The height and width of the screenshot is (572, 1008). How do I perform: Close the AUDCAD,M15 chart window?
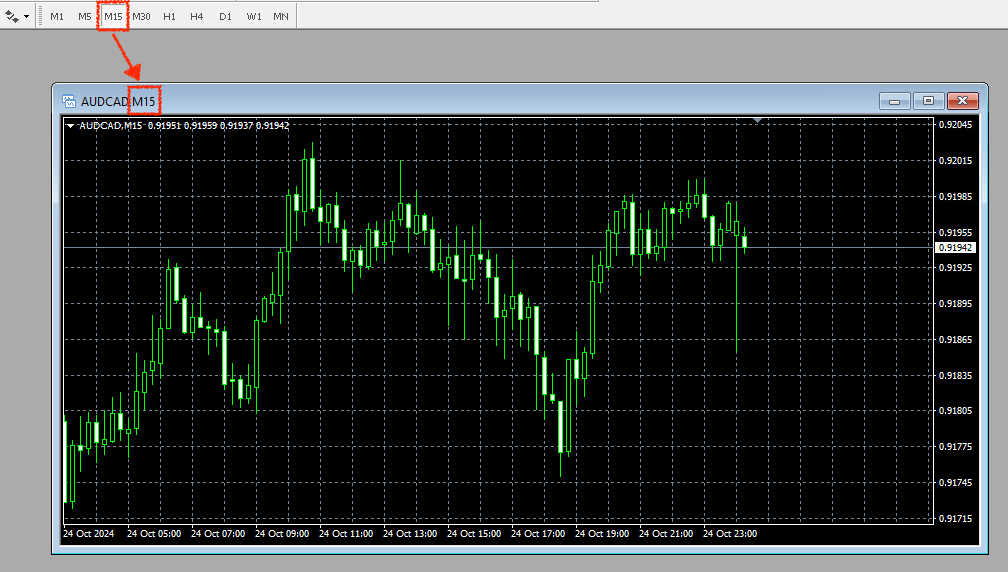962,101
